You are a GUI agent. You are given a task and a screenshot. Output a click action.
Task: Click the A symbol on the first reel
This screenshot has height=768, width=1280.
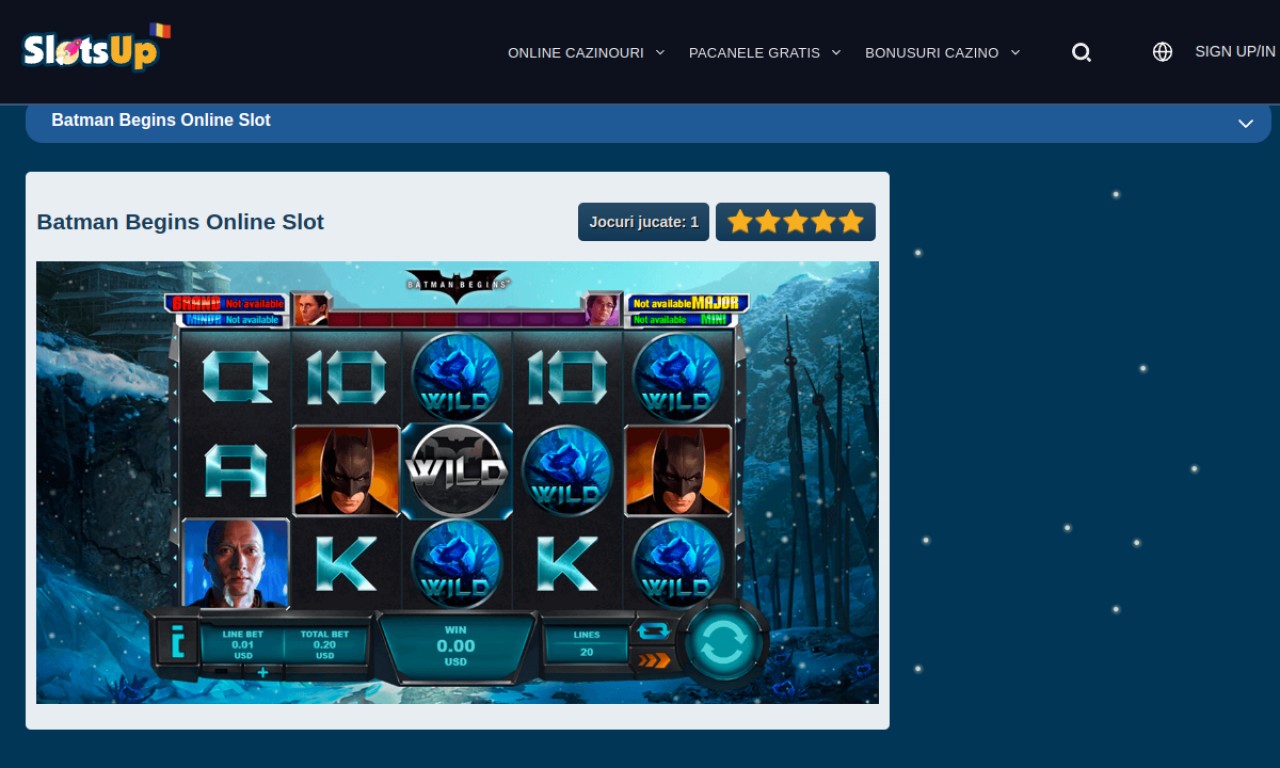(x=236, y=470)
